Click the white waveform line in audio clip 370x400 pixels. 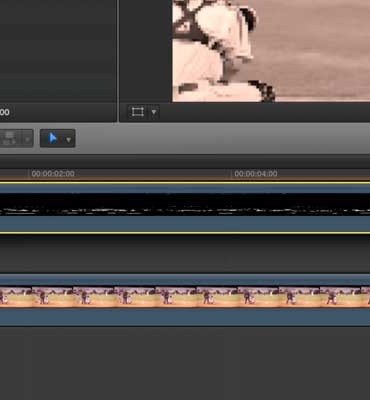tap(185, 211)
